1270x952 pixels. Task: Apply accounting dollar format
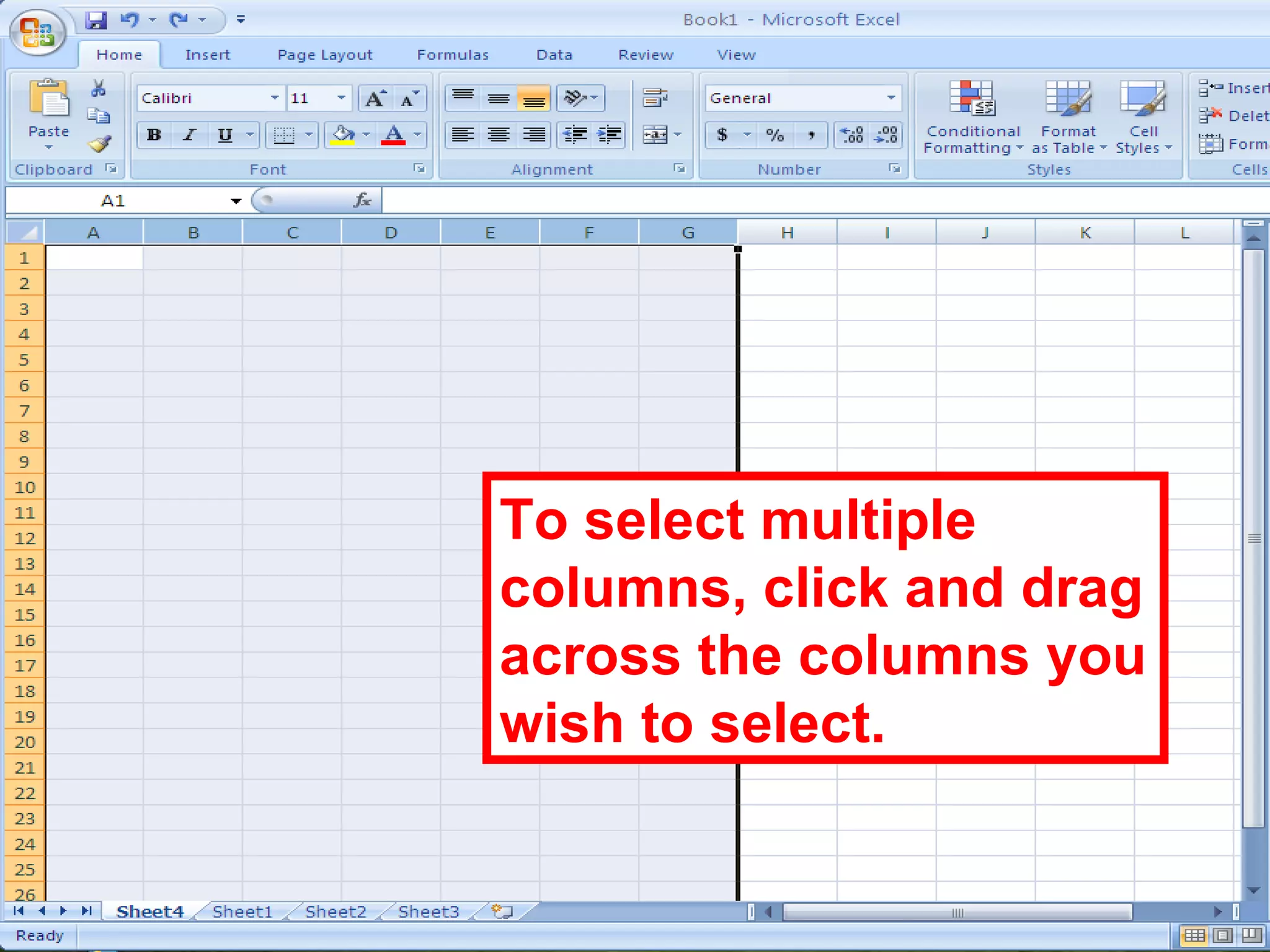(722, 135)
